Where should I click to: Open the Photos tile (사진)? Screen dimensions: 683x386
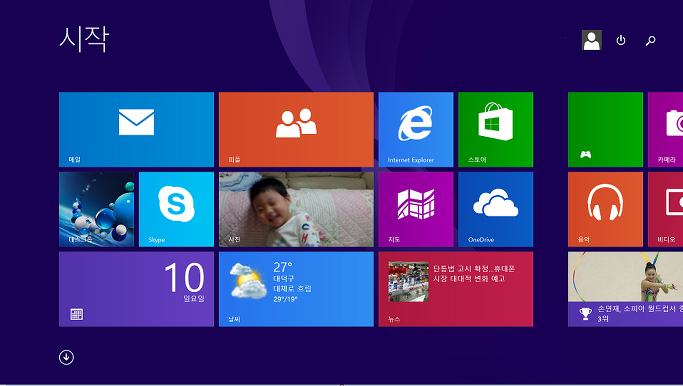point(296,210)
